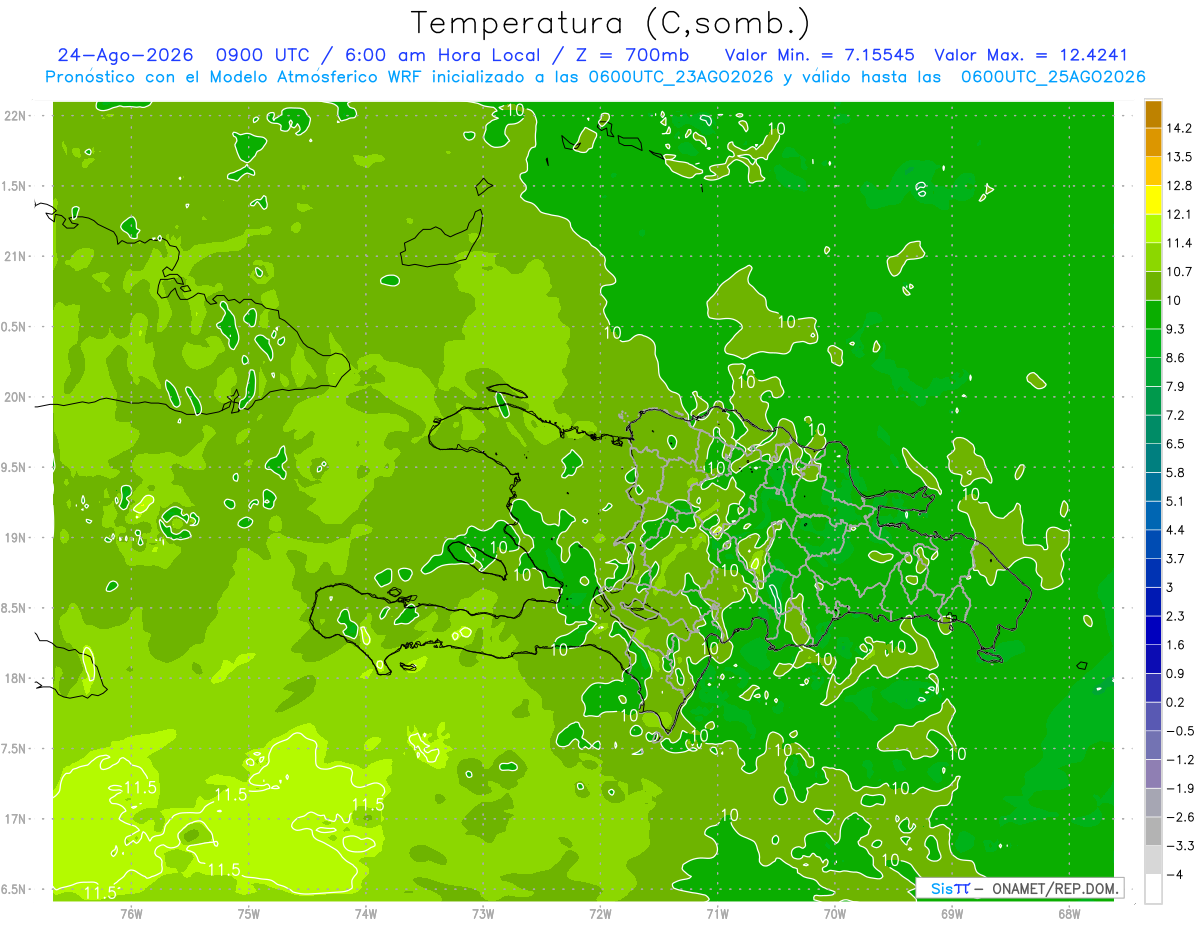The width and height of the screenshot is (1200, 927).
Task: Click the initialization time '0600UTC_23AGO2026'
Action: coord(680,77)
